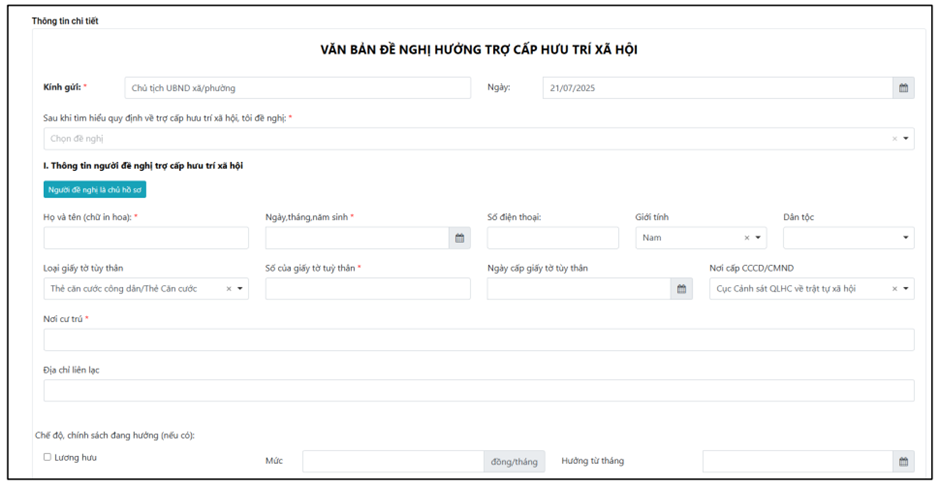
Task: Click calendar icon for Ngày, tháng, năm sinh
Action: pos(459,238)
